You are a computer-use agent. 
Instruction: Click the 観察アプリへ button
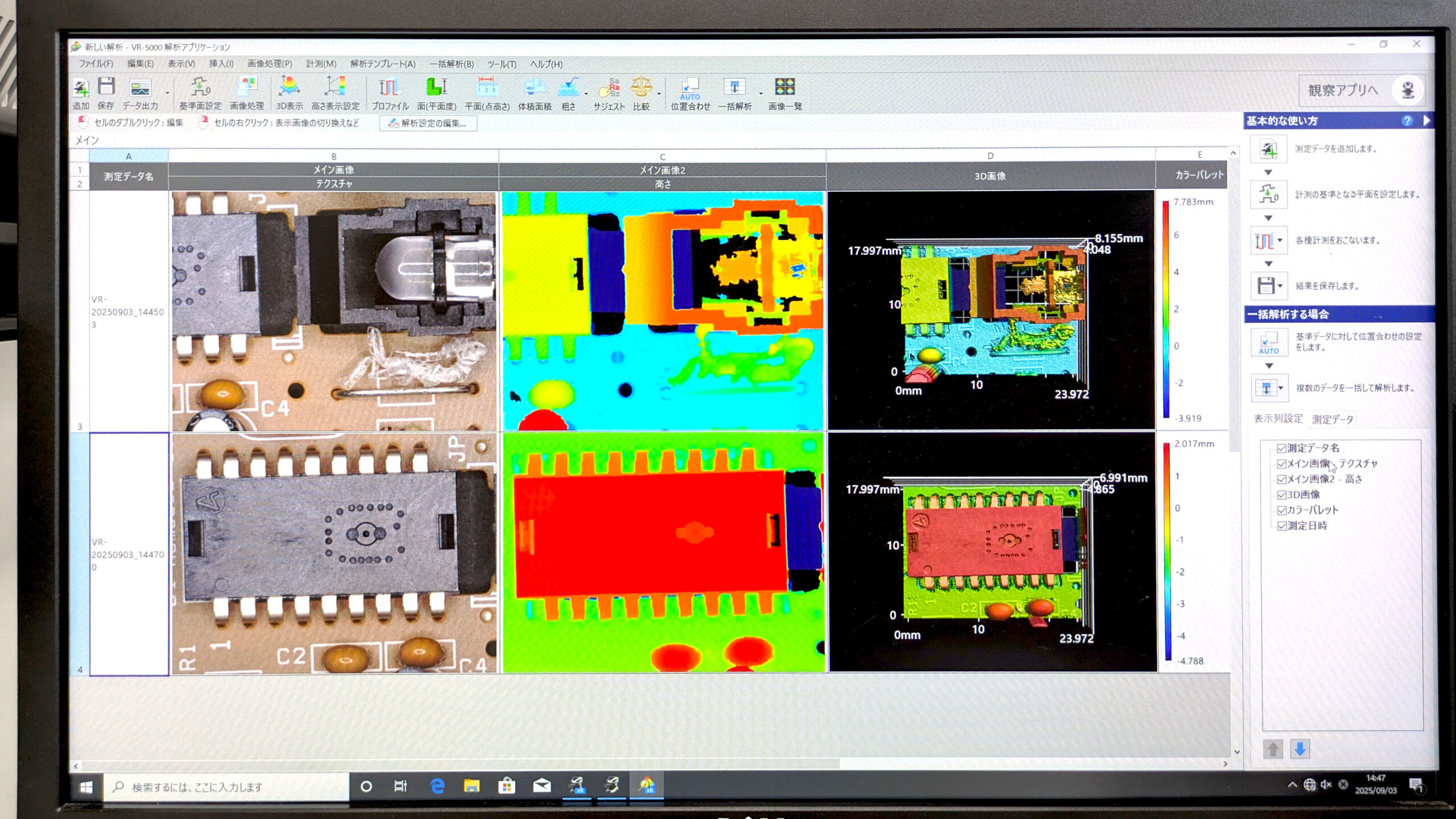click(1342, 90)
